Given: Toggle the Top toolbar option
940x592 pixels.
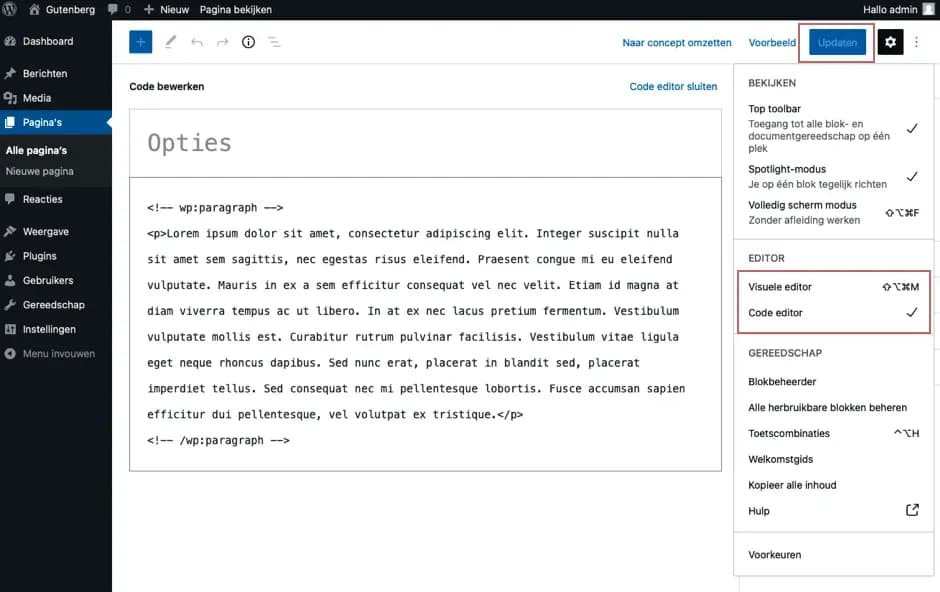Looking at the screenshot, I should point(833,128).
